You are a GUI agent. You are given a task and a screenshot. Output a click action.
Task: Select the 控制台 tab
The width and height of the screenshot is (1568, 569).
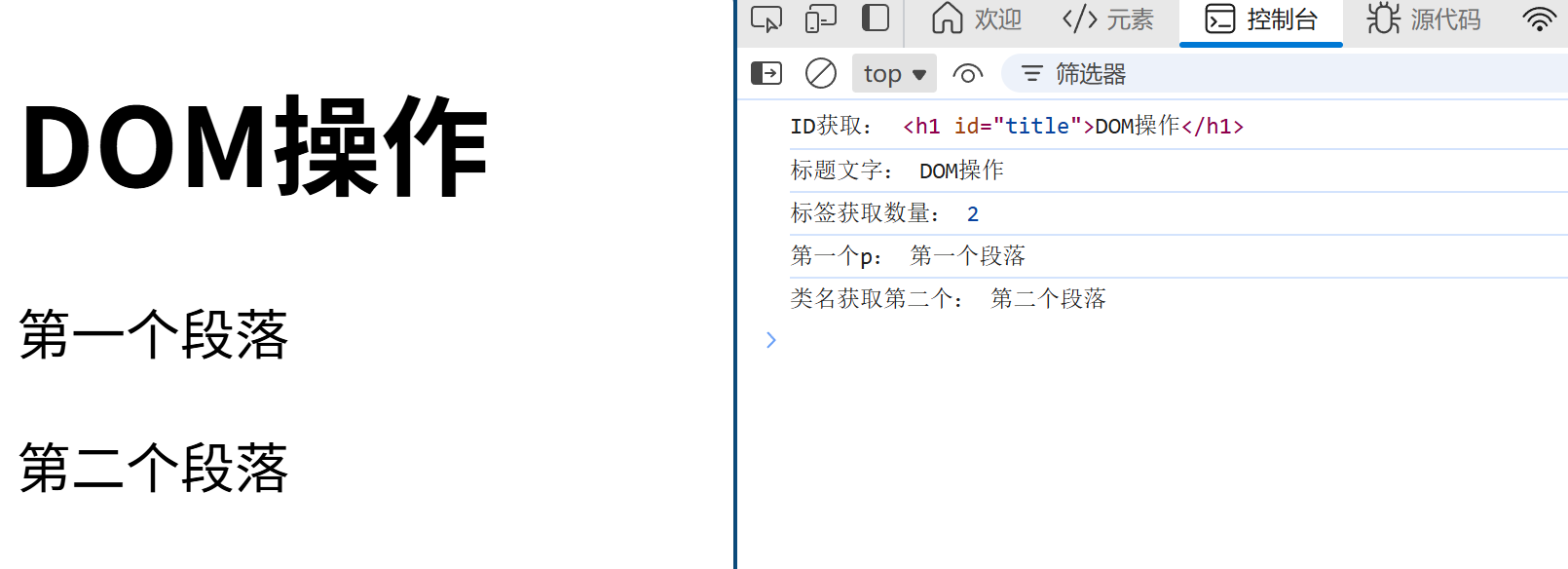(x=1261, y=19)
